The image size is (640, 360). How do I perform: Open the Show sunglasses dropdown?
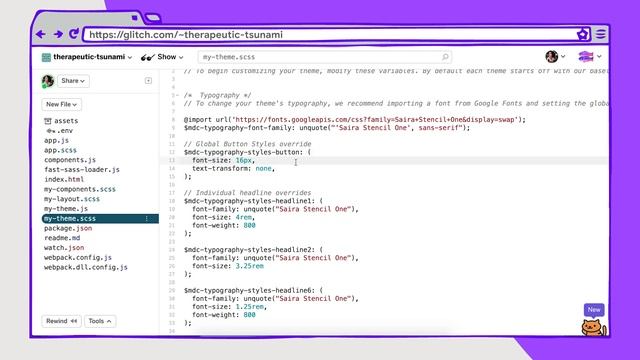pos(162,57)
